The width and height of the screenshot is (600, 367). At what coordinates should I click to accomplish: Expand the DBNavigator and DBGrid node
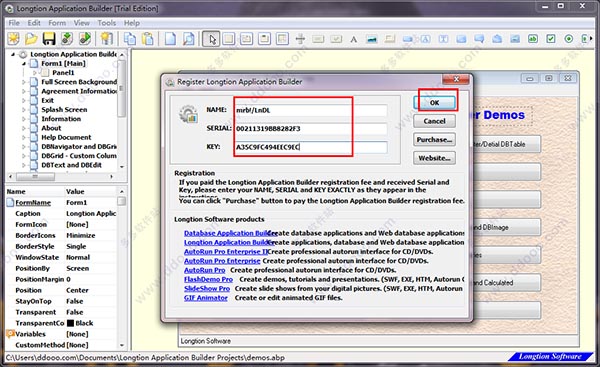pyautogui.click(x=24, y=147)
